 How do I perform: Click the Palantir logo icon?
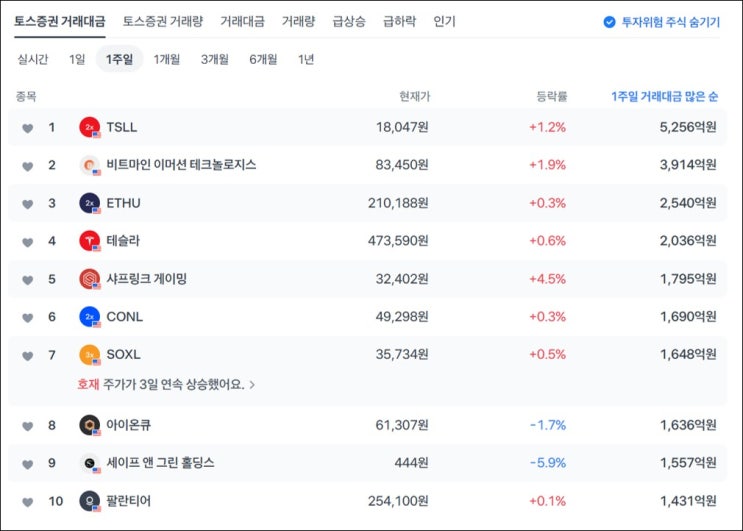[x=89, y=500]
